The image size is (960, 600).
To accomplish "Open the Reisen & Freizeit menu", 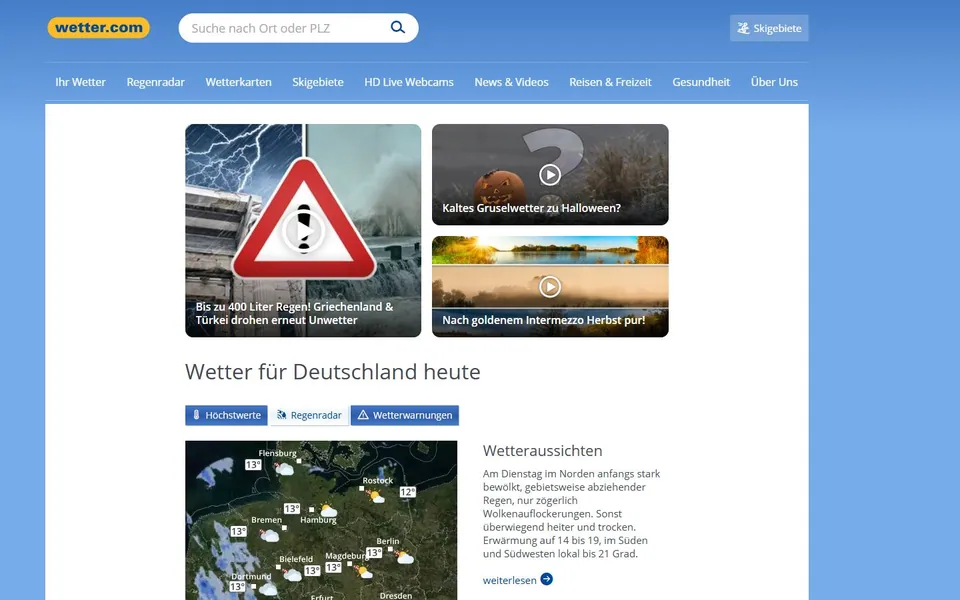I will point(610,82).
